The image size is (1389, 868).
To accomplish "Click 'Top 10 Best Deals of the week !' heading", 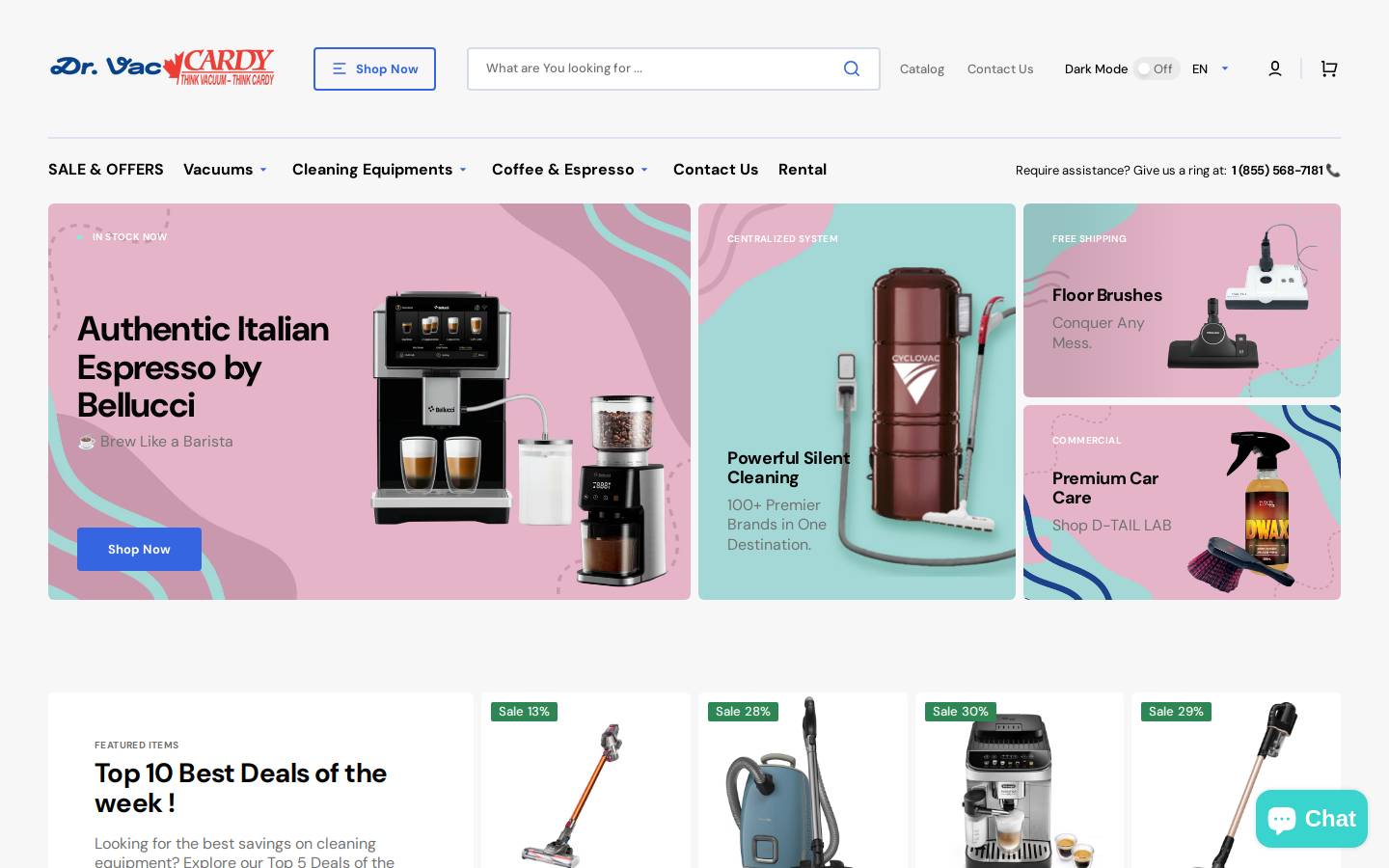I will click(x=240, y=788).
